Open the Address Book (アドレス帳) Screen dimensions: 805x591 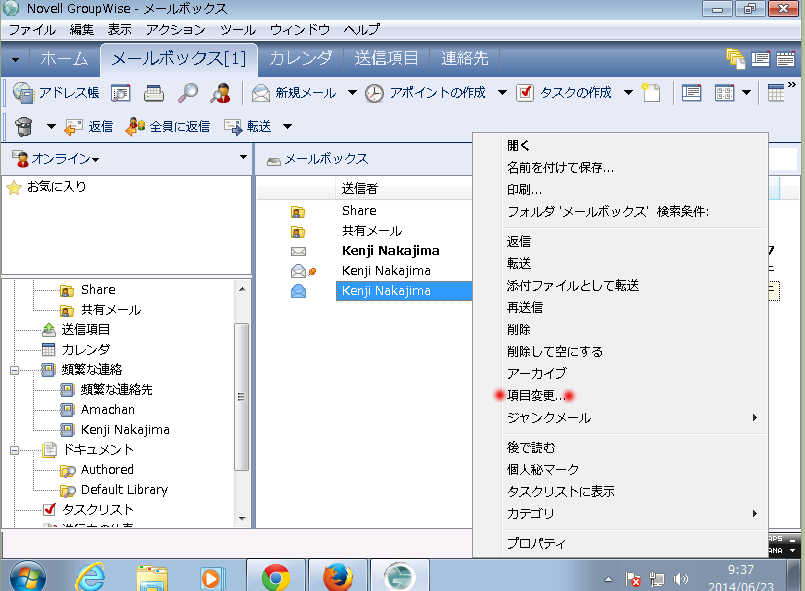pyautogui.click(x=56, y=93)
